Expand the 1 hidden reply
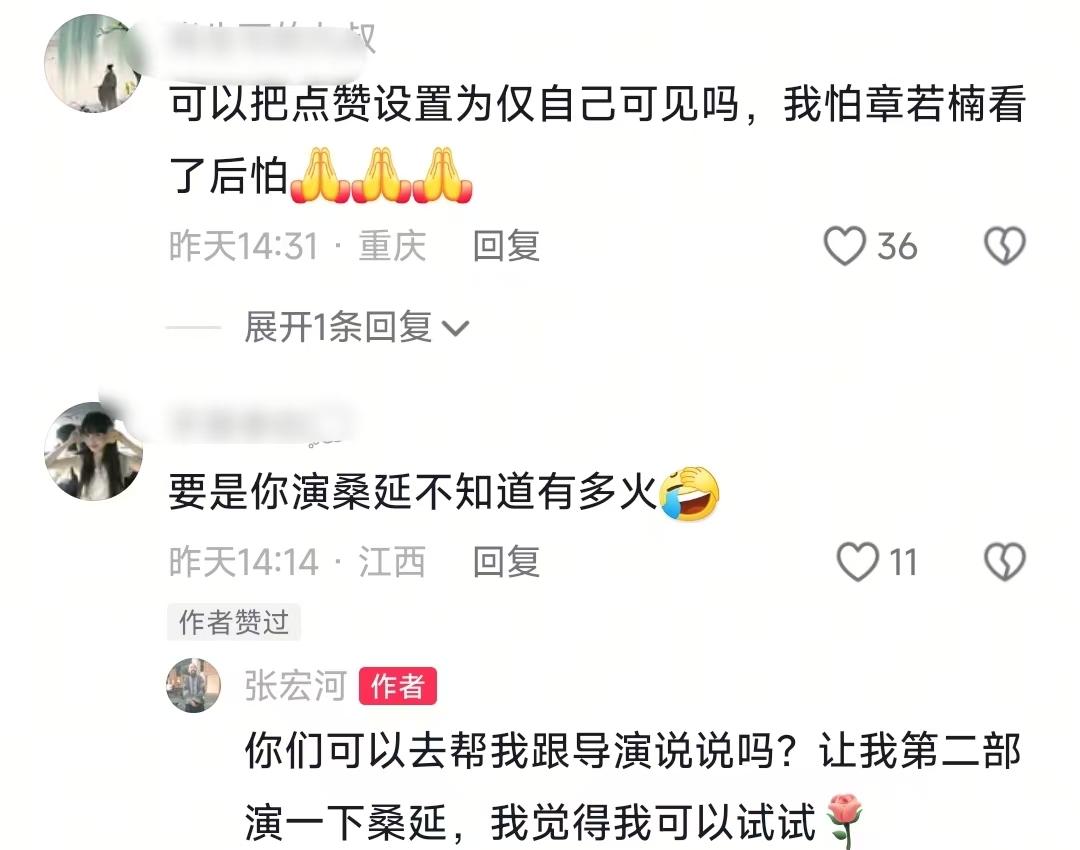1080x850 pixels. click(338, 326)
